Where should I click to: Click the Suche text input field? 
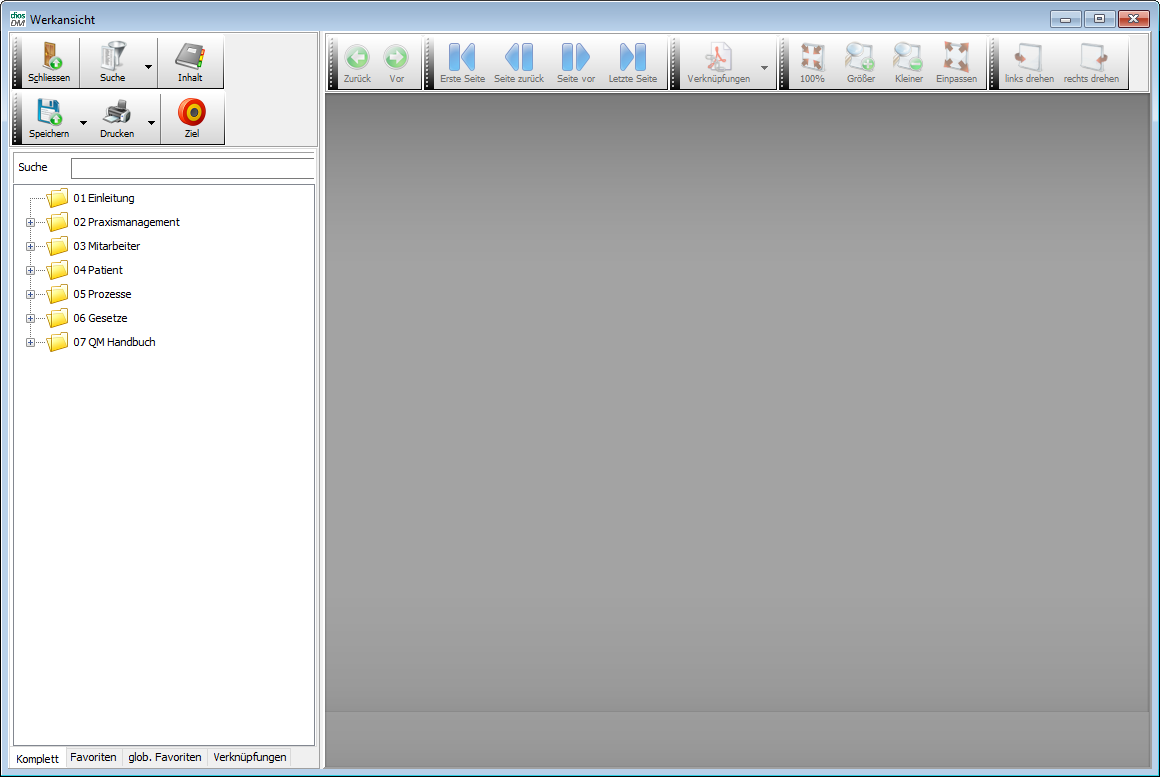pos(192,168)
